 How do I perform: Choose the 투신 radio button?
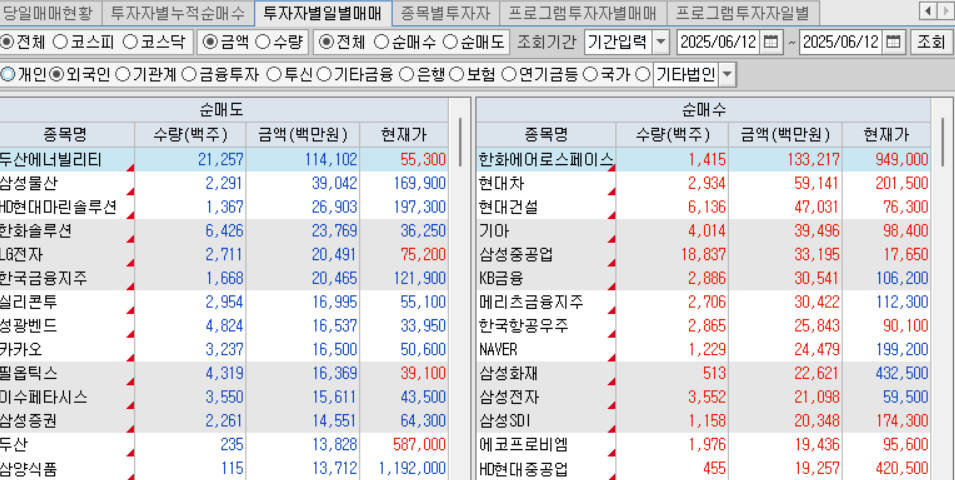[274, 75]
